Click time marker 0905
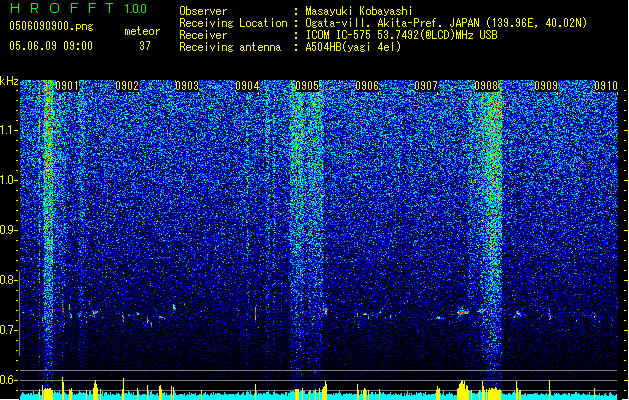Viewport: 629px width, 400px height. click(x=307, y=86)
